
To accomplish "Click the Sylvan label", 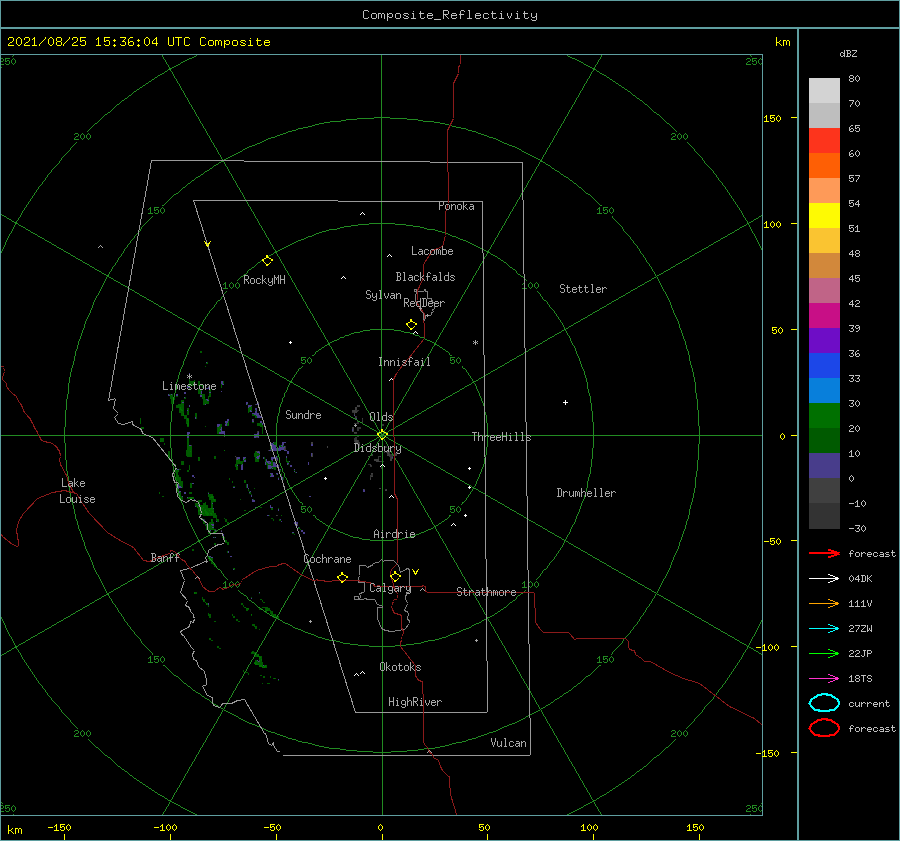I will pos(383,295).
